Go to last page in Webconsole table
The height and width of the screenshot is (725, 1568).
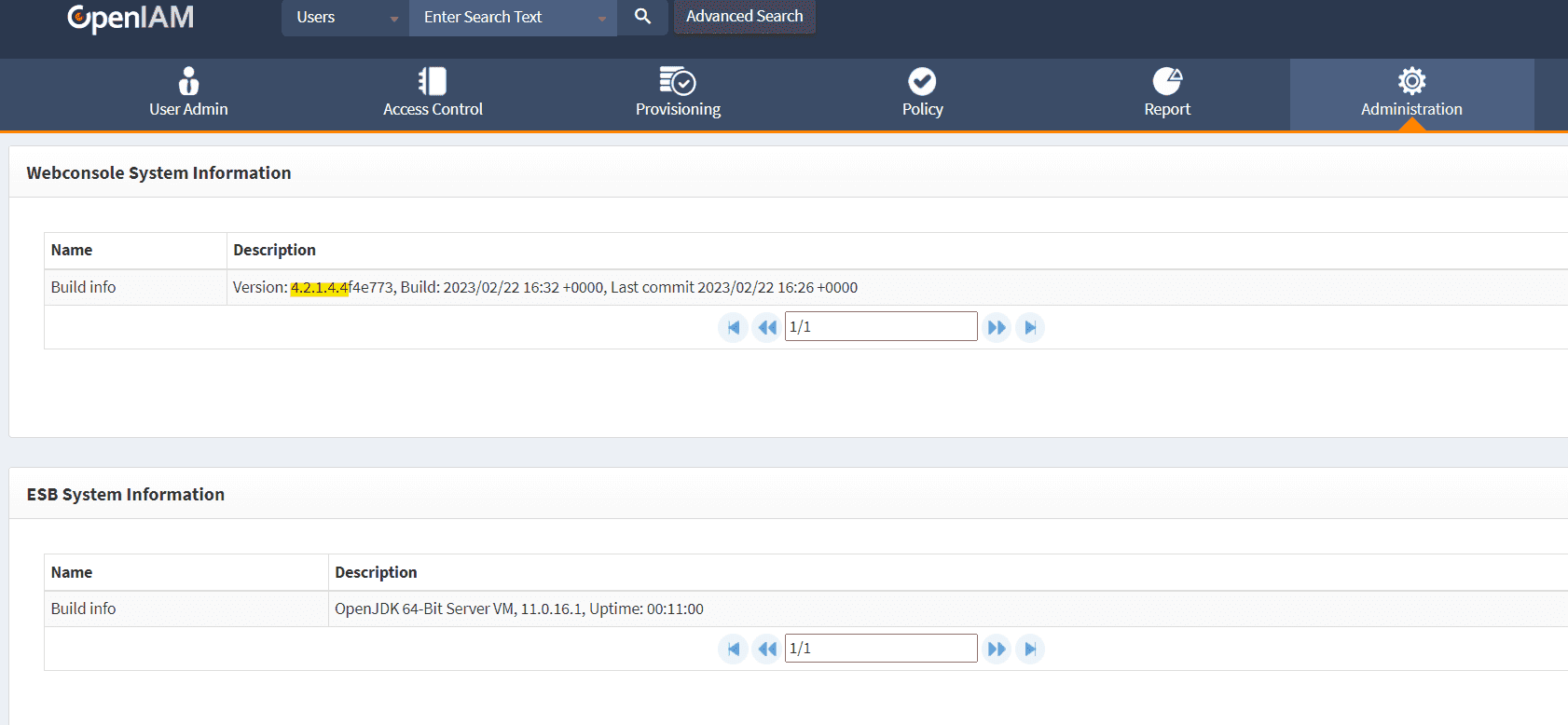point(1030,327)
